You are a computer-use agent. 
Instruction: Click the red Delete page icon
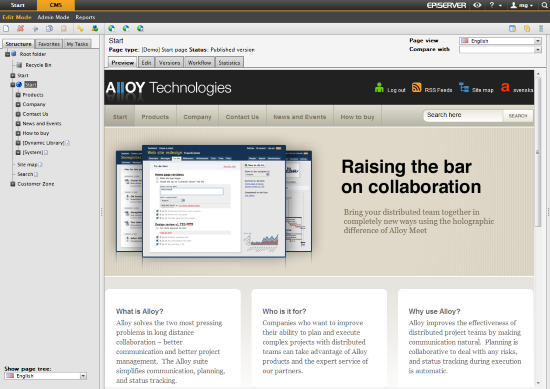[x=21, y=28]
